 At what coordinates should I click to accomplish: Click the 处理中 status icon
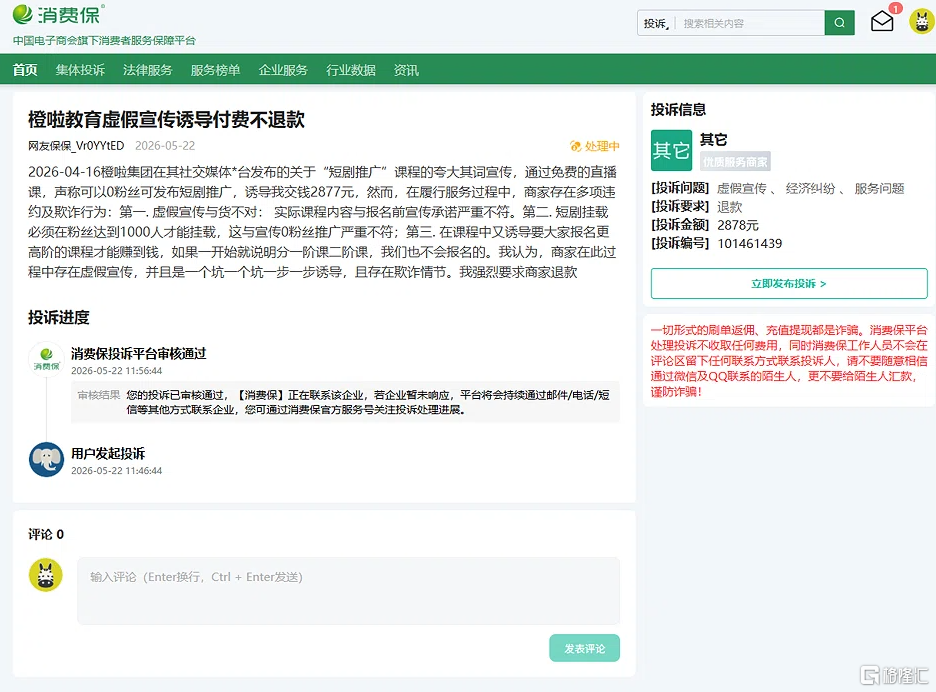[575, 146]
